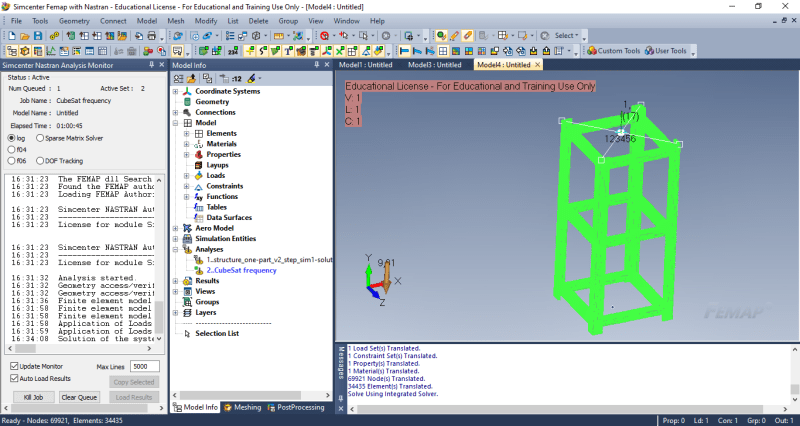Viewport: 800px width, 426px height.
Task: Switch to the Model1 : Untitled tab
Action: [x=366, y=65]
